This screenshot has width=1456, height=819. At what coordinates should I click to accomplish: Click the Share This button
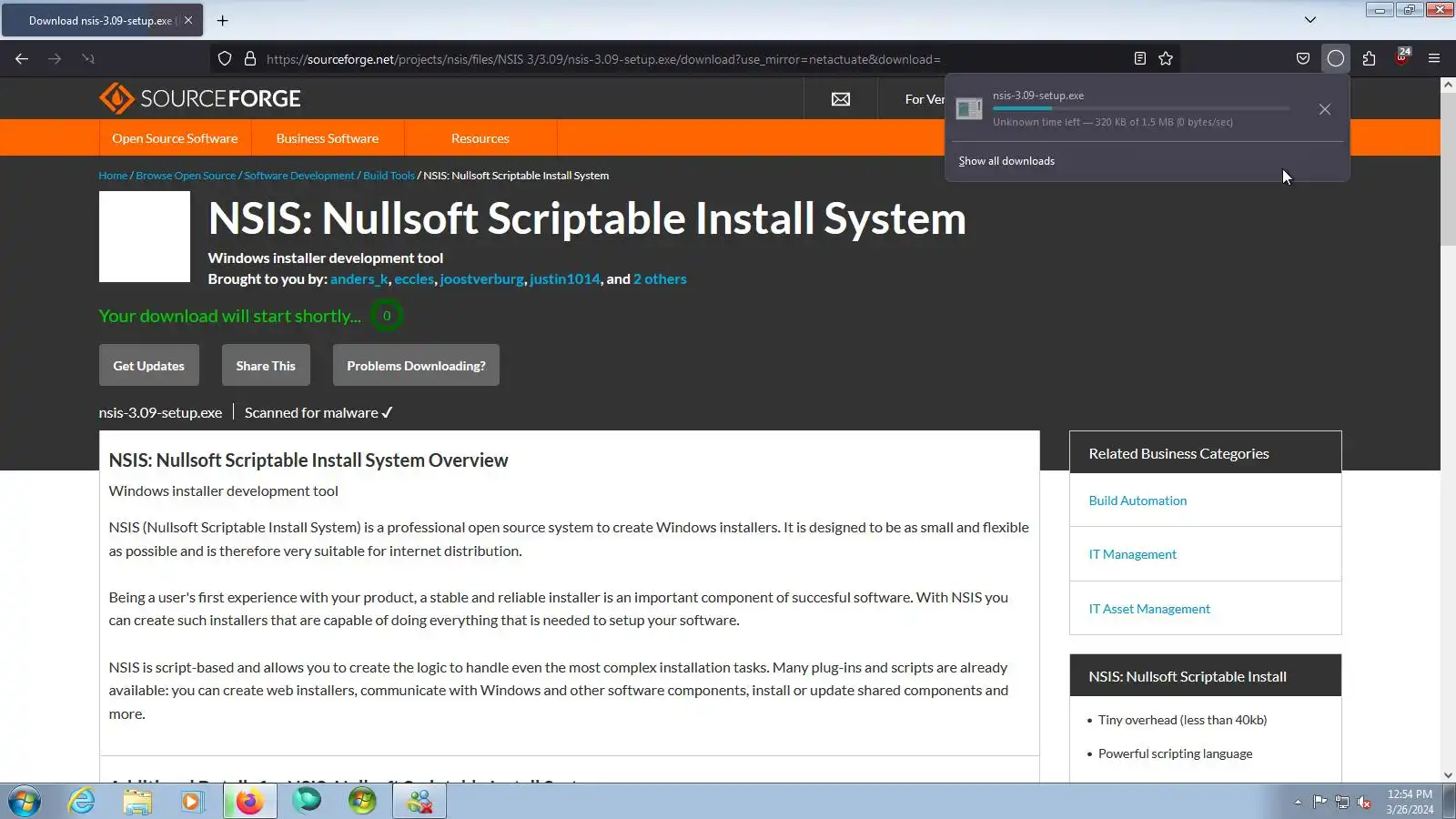[x=266, y=365]
